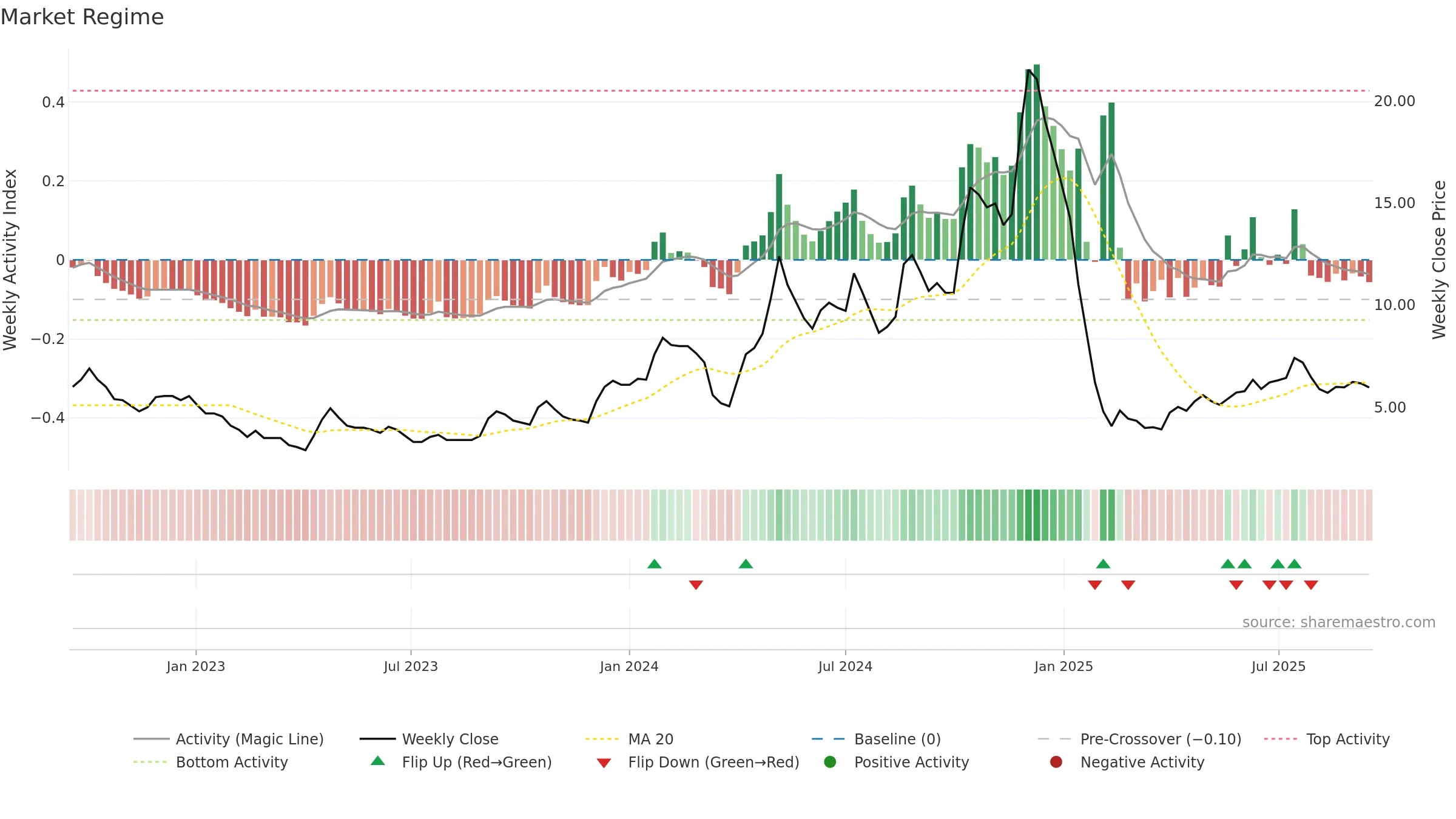Click the 10.00 price axis tick label
Image resolution: width=1456 pixels, height=819 pixels.
1395,305
